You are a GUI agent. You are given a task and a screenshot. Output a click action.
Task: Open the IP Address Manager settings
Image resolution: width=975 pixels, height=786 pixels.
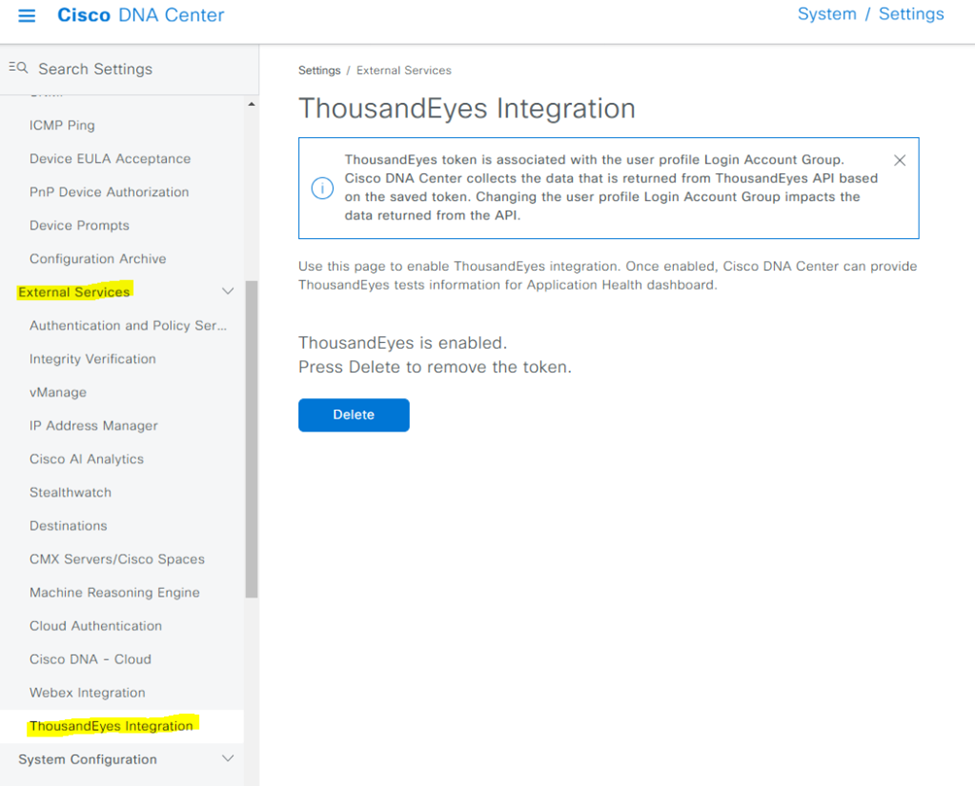pyautogui.click(x=93, y=425)
